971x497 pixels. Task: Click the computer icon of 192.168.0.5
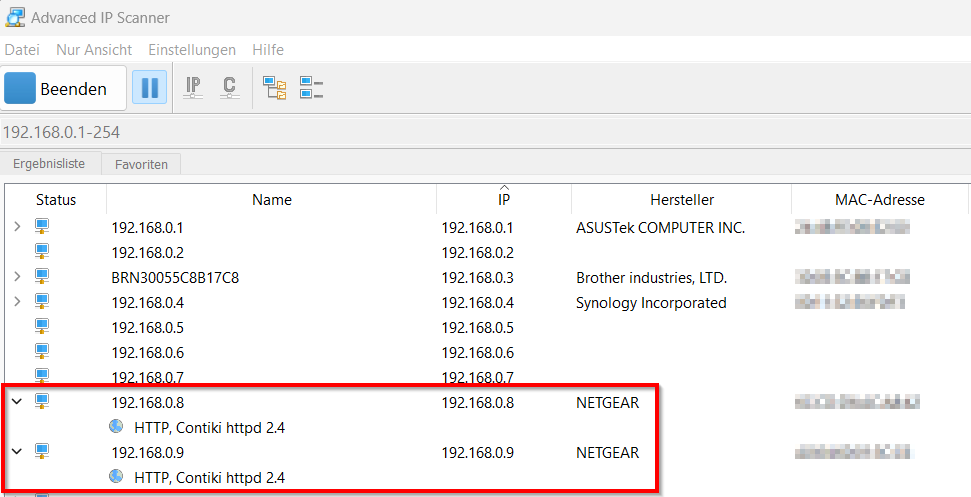(41, 326)
